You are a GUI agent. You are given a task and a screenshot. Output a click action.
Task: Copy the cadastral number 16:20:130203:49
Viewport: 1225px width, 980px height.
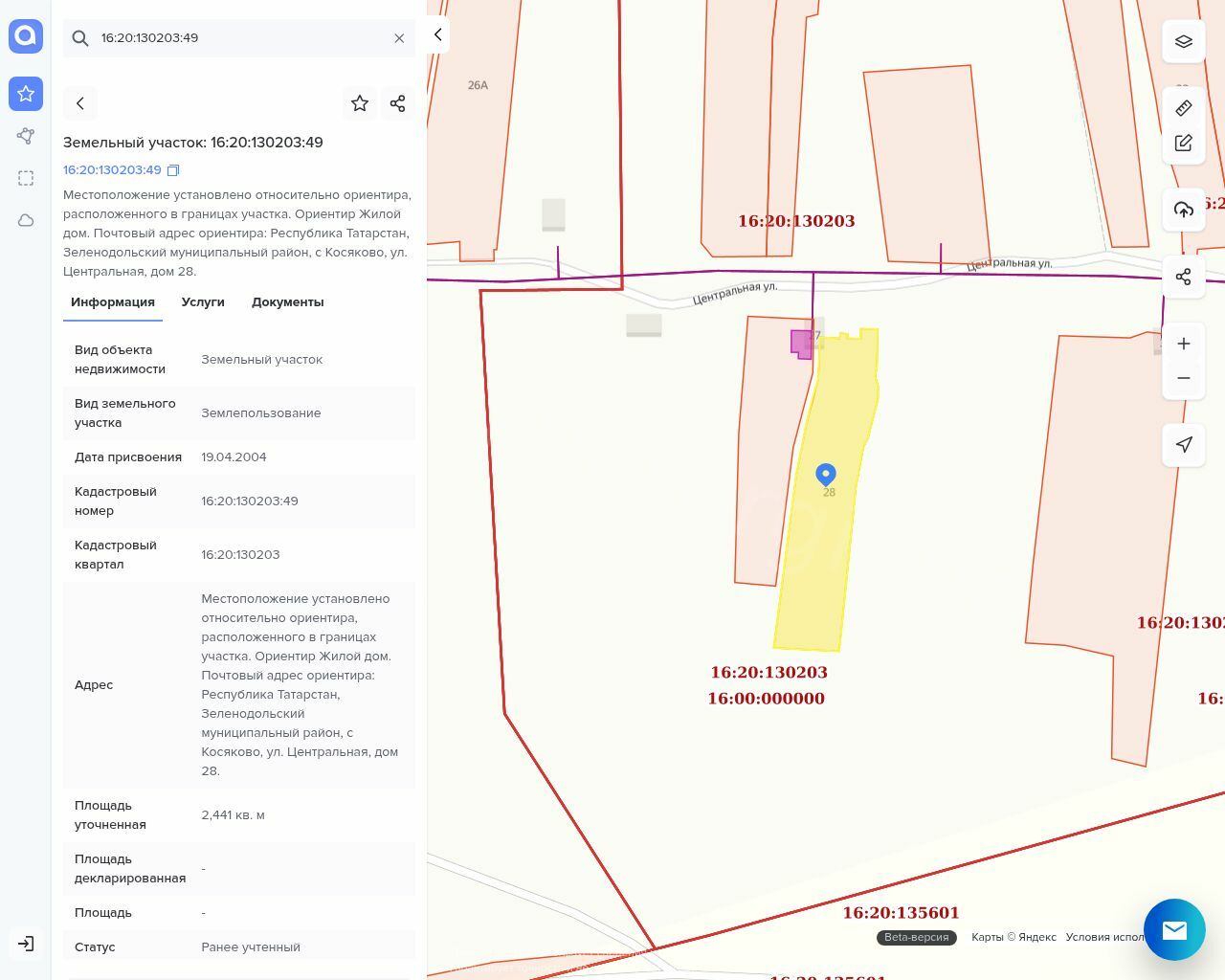click(x=173, y=170)
